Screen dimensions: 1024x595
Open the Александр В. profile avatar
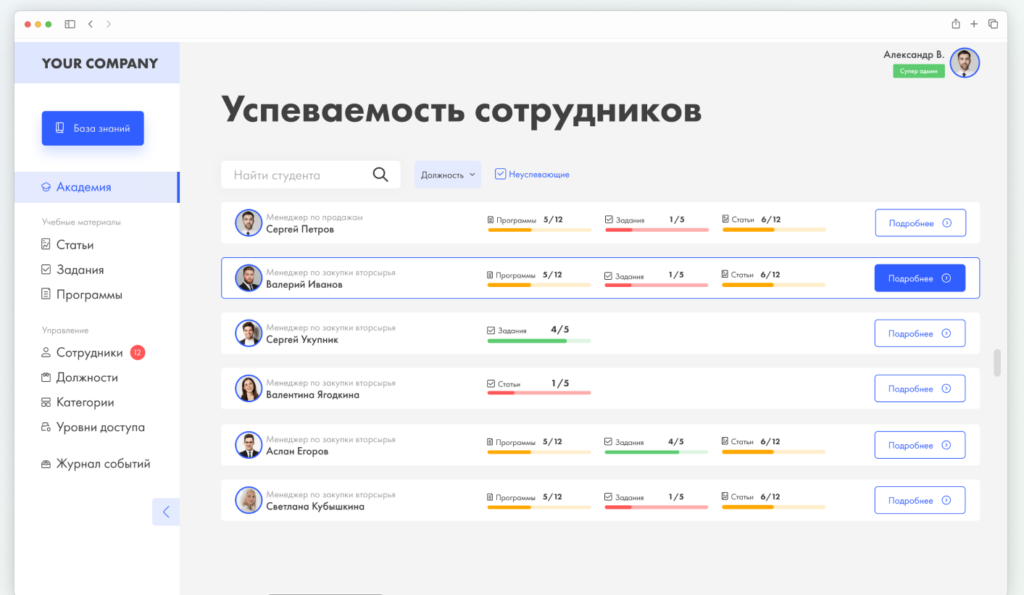[x=965, y=63]
